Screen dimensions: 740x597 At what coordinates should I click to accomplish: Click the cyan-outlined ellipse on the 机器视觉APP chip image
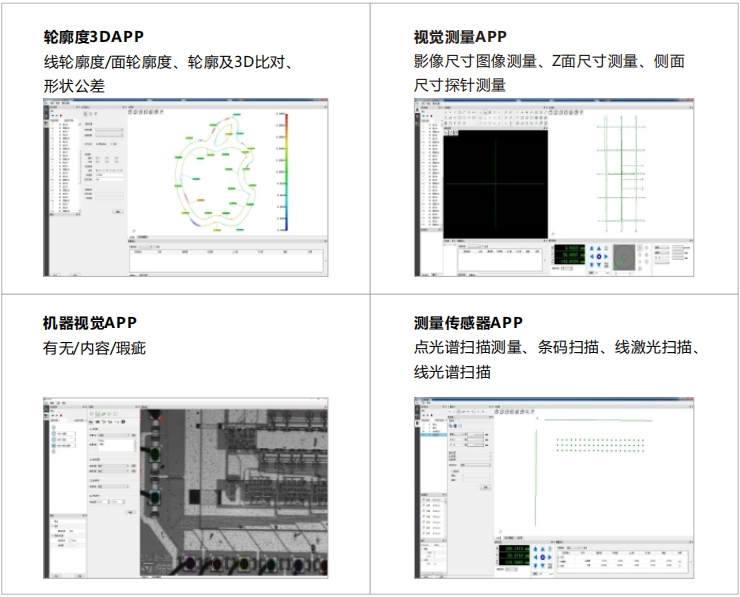pos(154,498)
